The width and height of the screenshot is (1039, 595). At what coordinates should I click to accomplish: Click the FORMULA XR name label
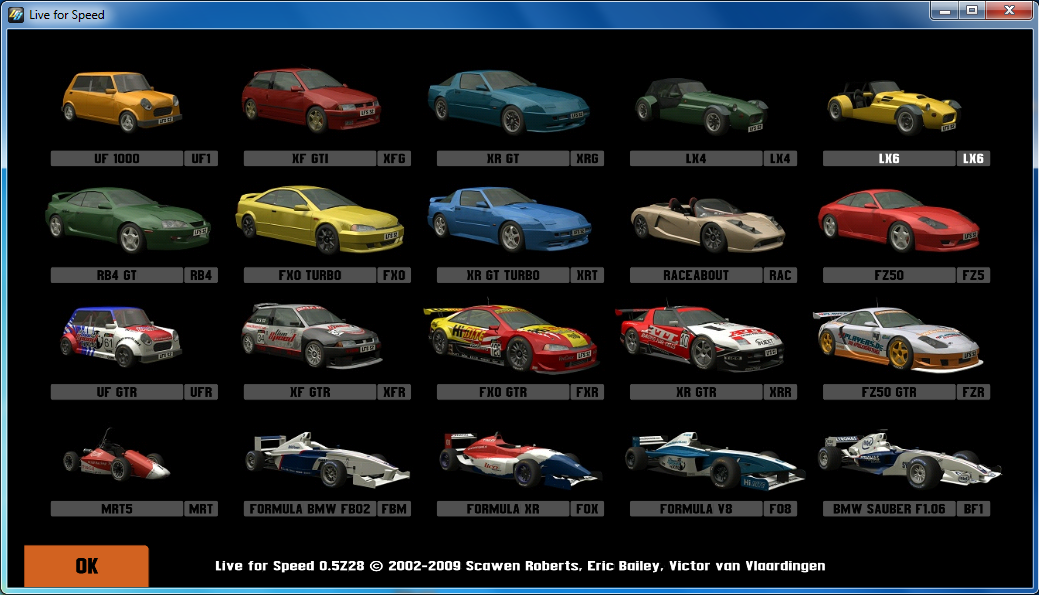(x=503, y=509)
